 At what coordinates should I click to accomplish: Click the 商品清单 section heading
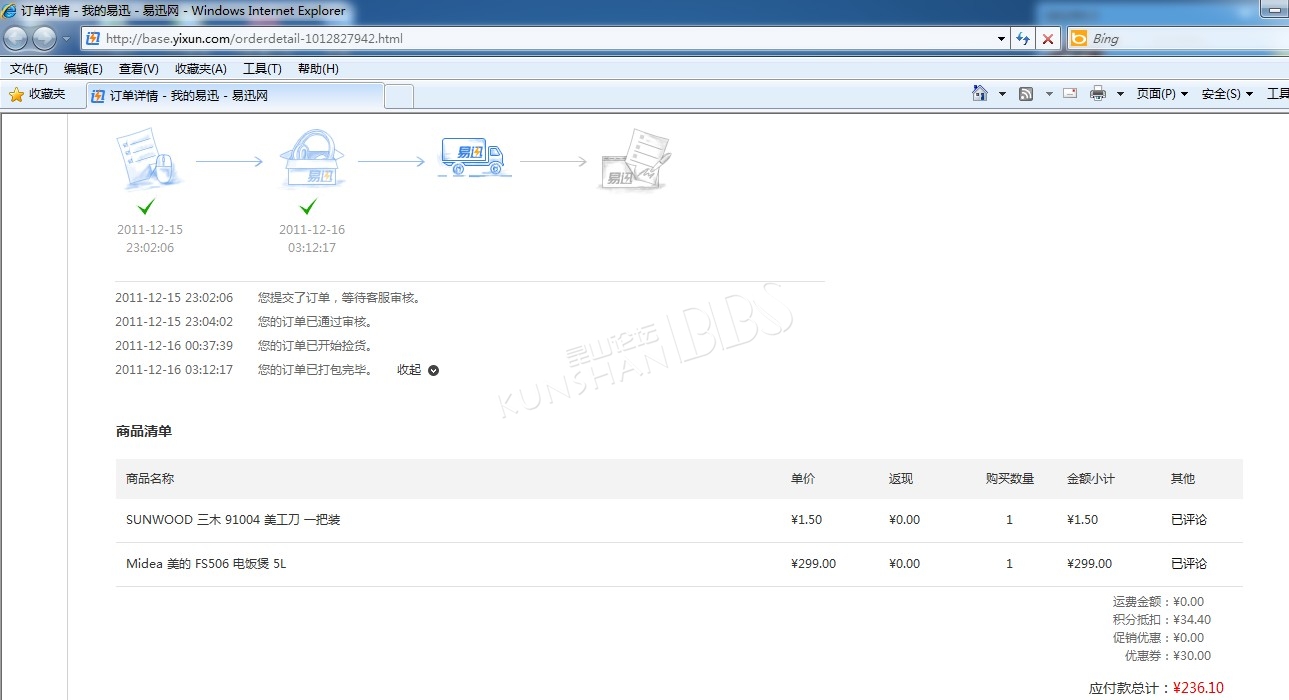pos(144,432)
